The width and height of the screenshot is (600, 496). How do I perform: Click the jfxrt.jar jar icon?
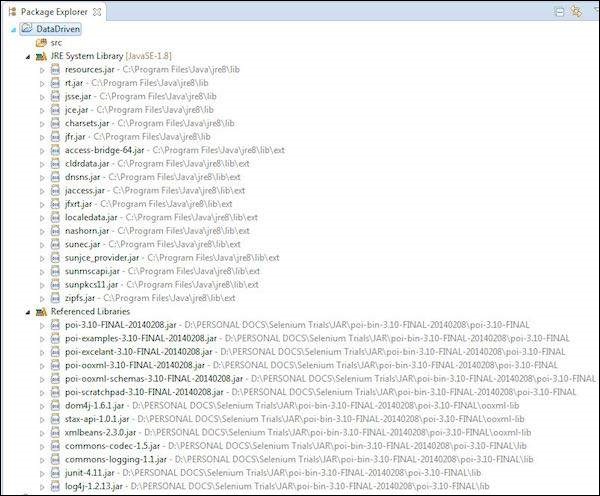[55, 204]
